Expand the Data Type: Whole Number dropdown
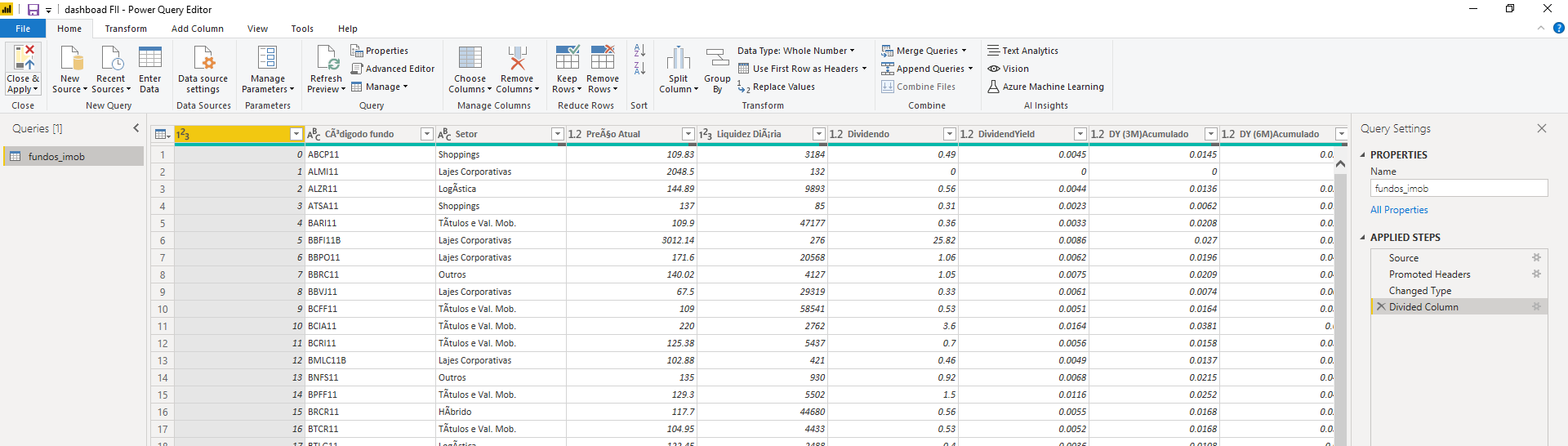1568x446 pixels. tap(852, 51)
